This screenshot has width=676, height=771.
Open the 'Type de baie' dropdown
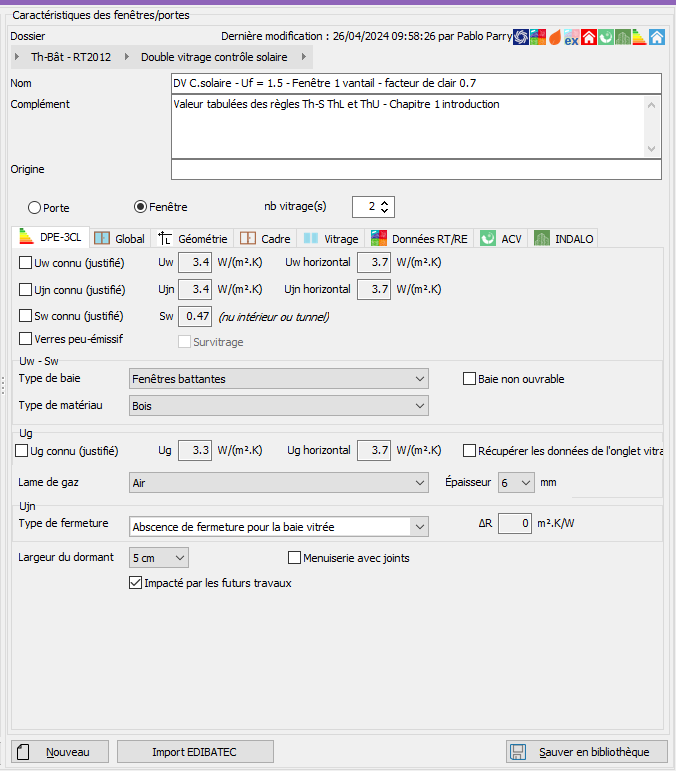point(279,379)
